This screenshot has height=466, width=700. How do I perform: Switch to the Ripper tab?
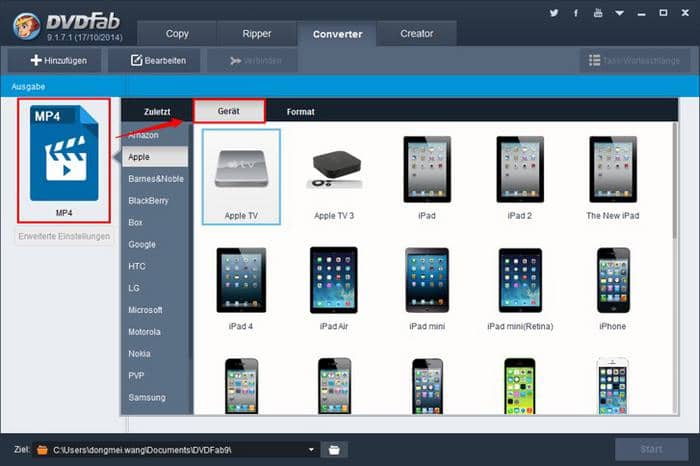256,34
